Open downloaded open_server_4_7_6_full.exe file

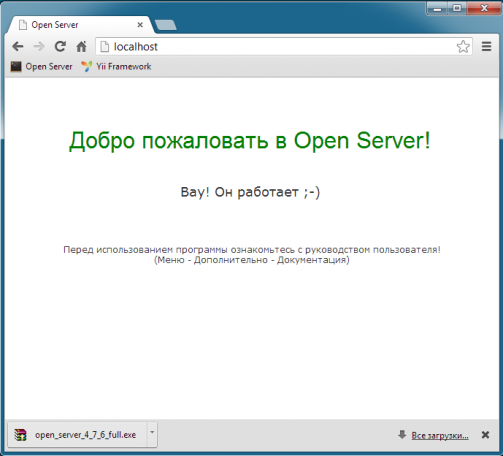click(x=77, y=435)
